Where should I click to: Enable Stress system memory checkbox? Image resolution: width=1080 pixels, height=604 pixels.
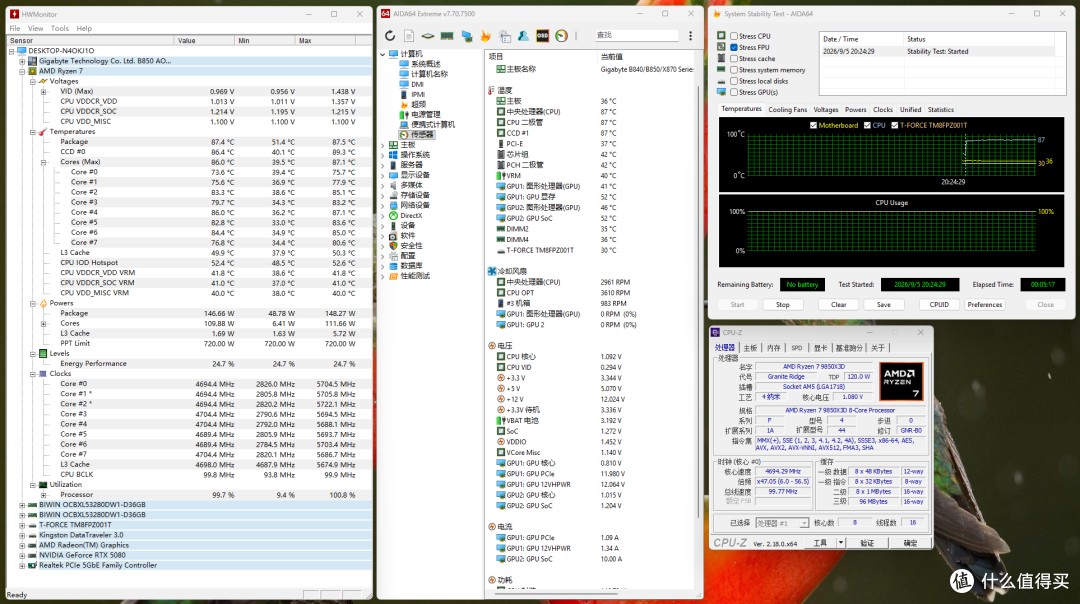tap(734, 70)
